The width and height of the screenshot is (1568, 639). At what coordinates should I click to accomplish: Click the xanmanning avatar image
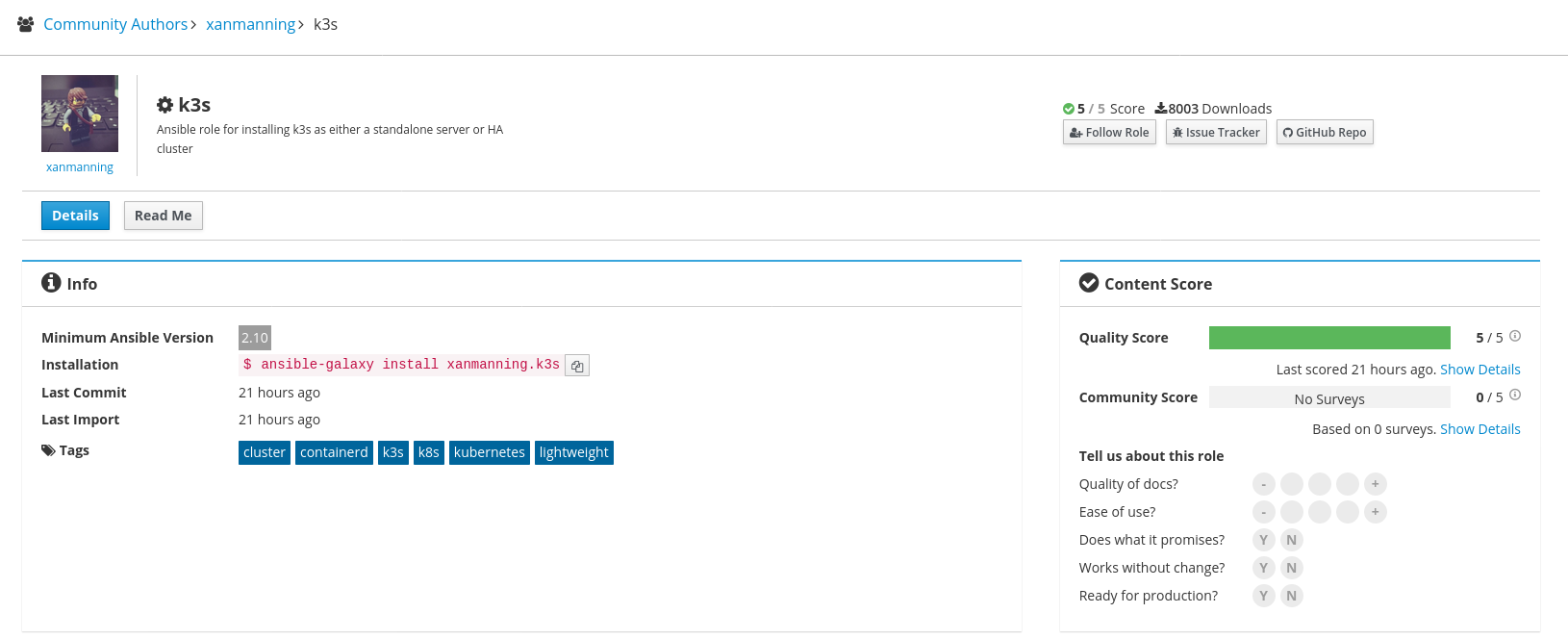coord(80,114)
